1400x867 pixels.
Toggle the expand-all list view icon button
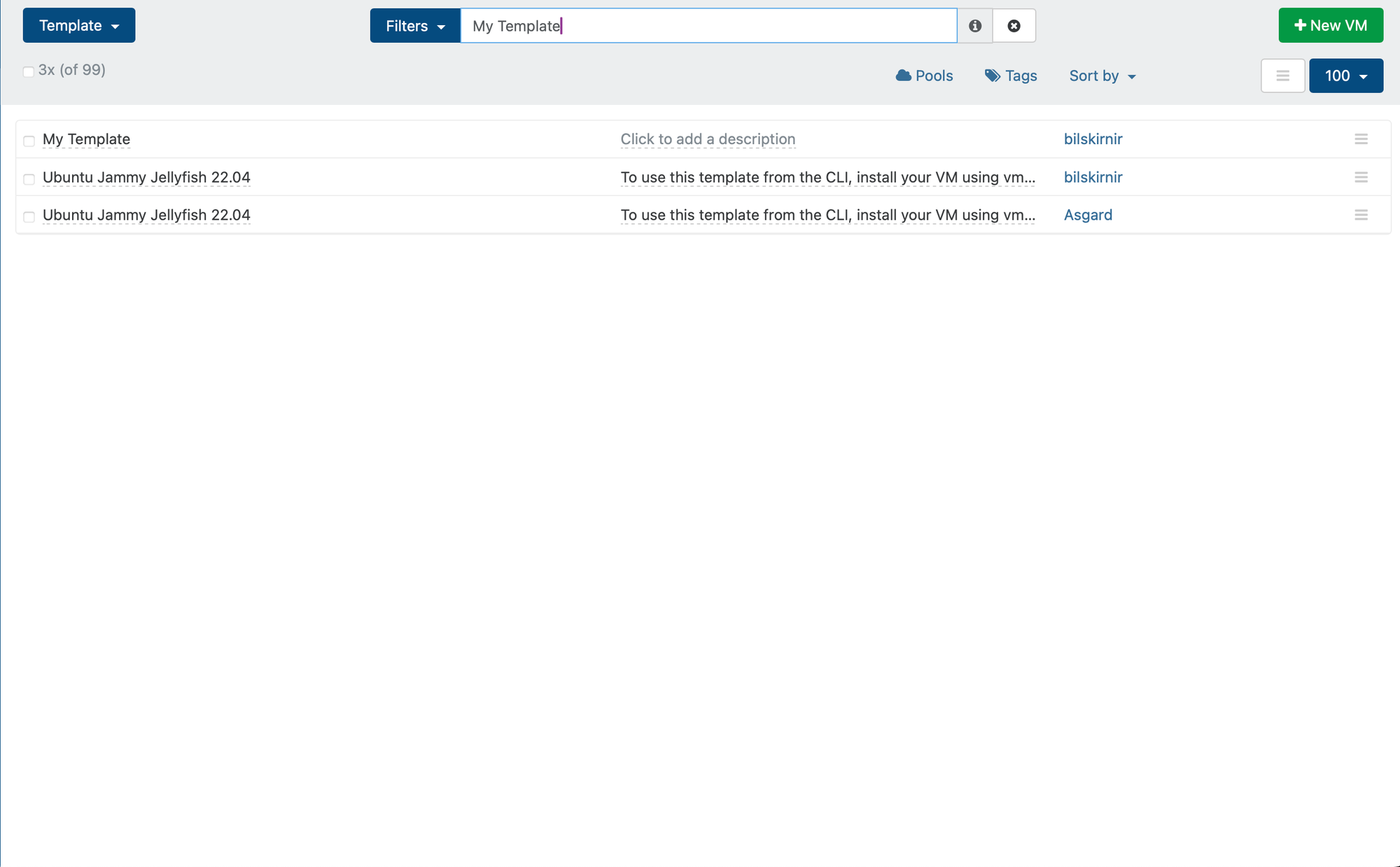click(x=1283, y=76)
